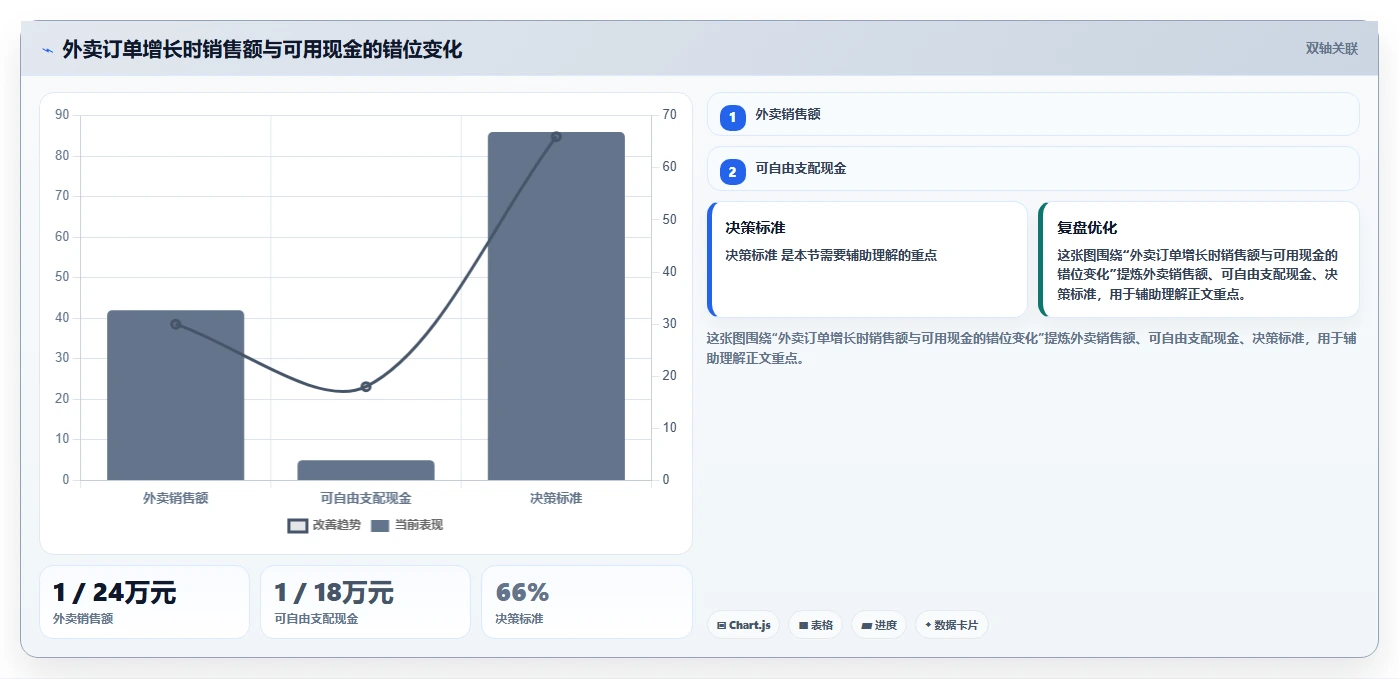The width and height of the screenshot is (1399, 679).
Task: Click the 表格 tag
Action: point(815,625)
